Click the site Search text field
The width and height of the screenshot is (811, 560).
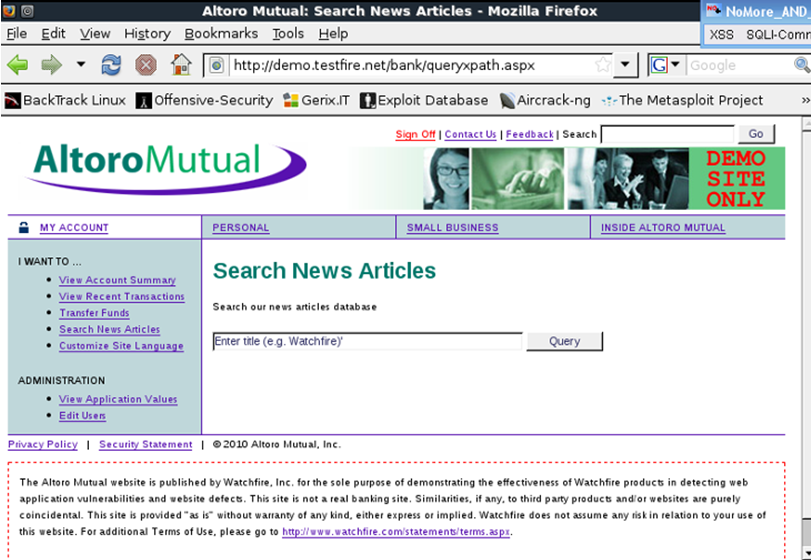click(667, 134)
